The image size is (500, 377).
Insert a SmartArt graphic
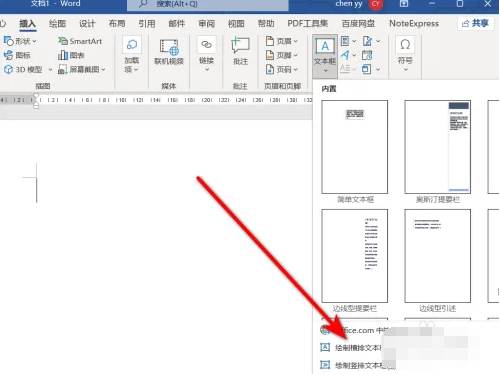tap(80, 41)
